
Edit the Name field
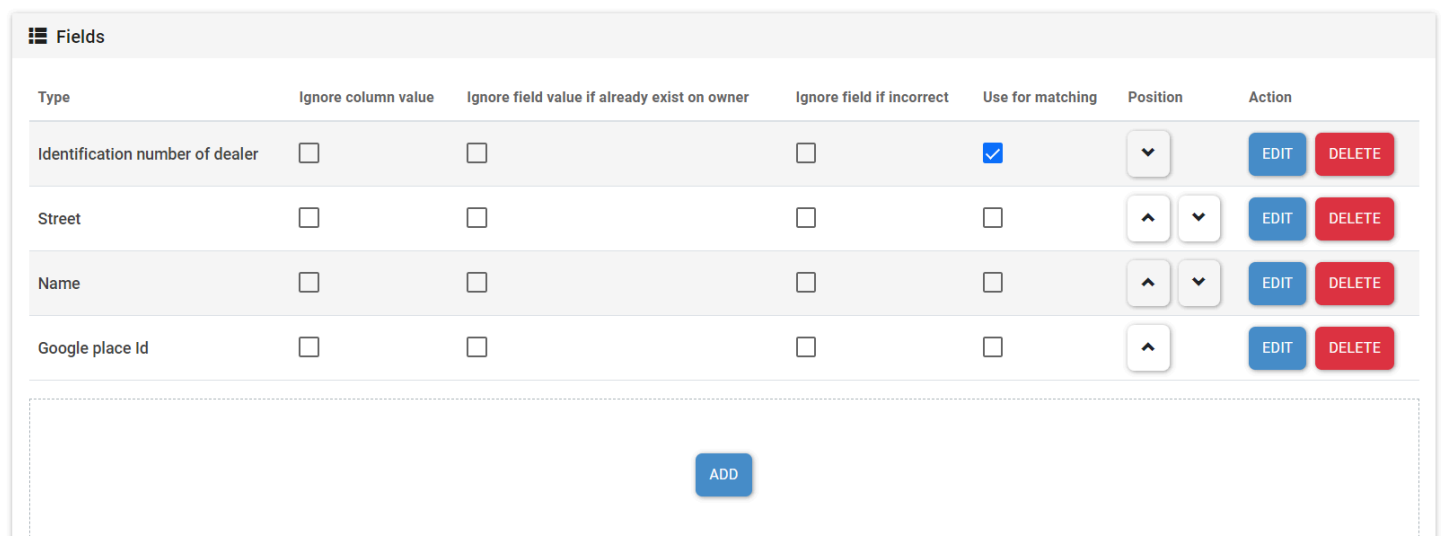tap(1277, 284)
